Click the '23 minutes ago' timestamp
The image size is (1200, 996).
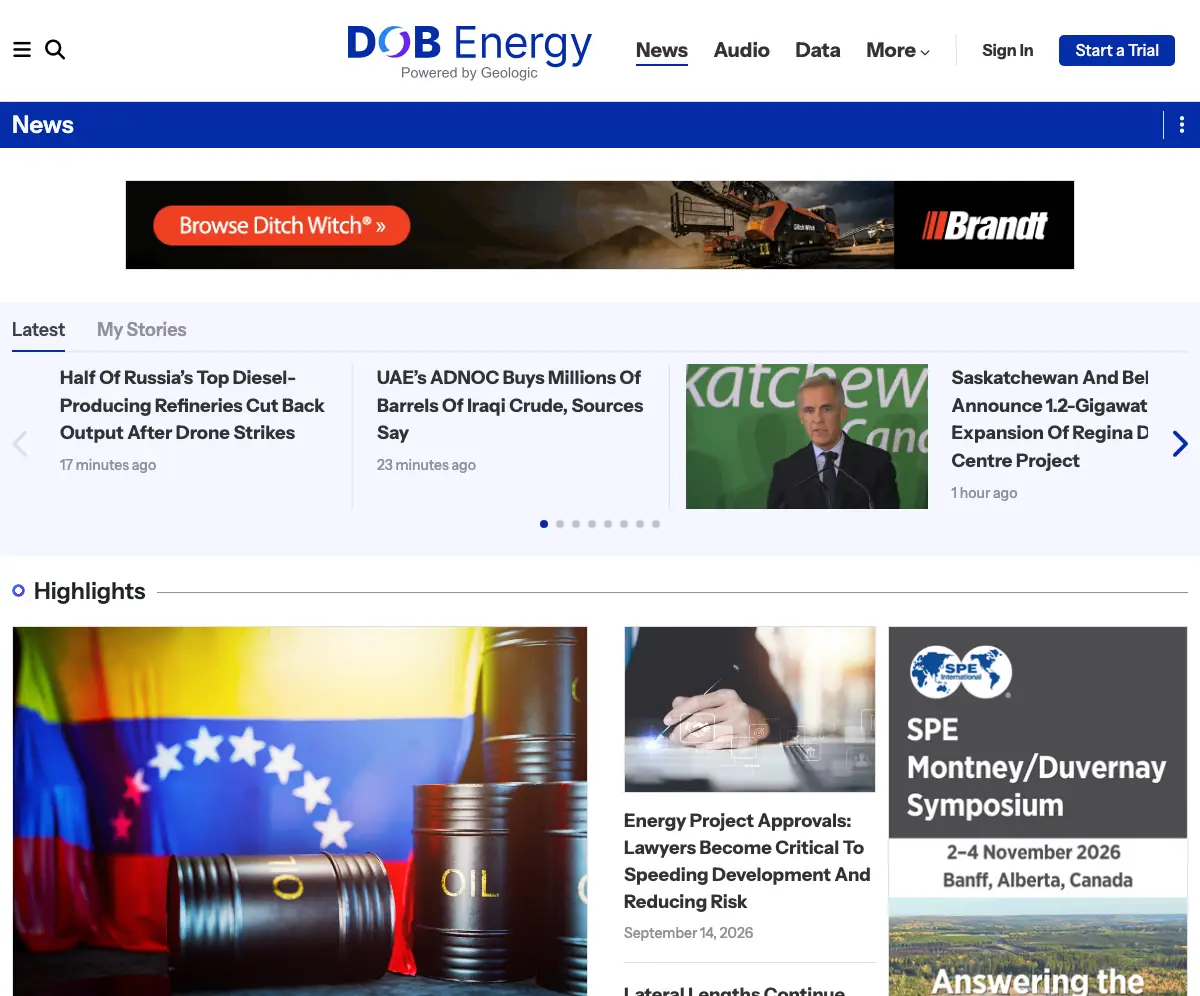(426, 465)
